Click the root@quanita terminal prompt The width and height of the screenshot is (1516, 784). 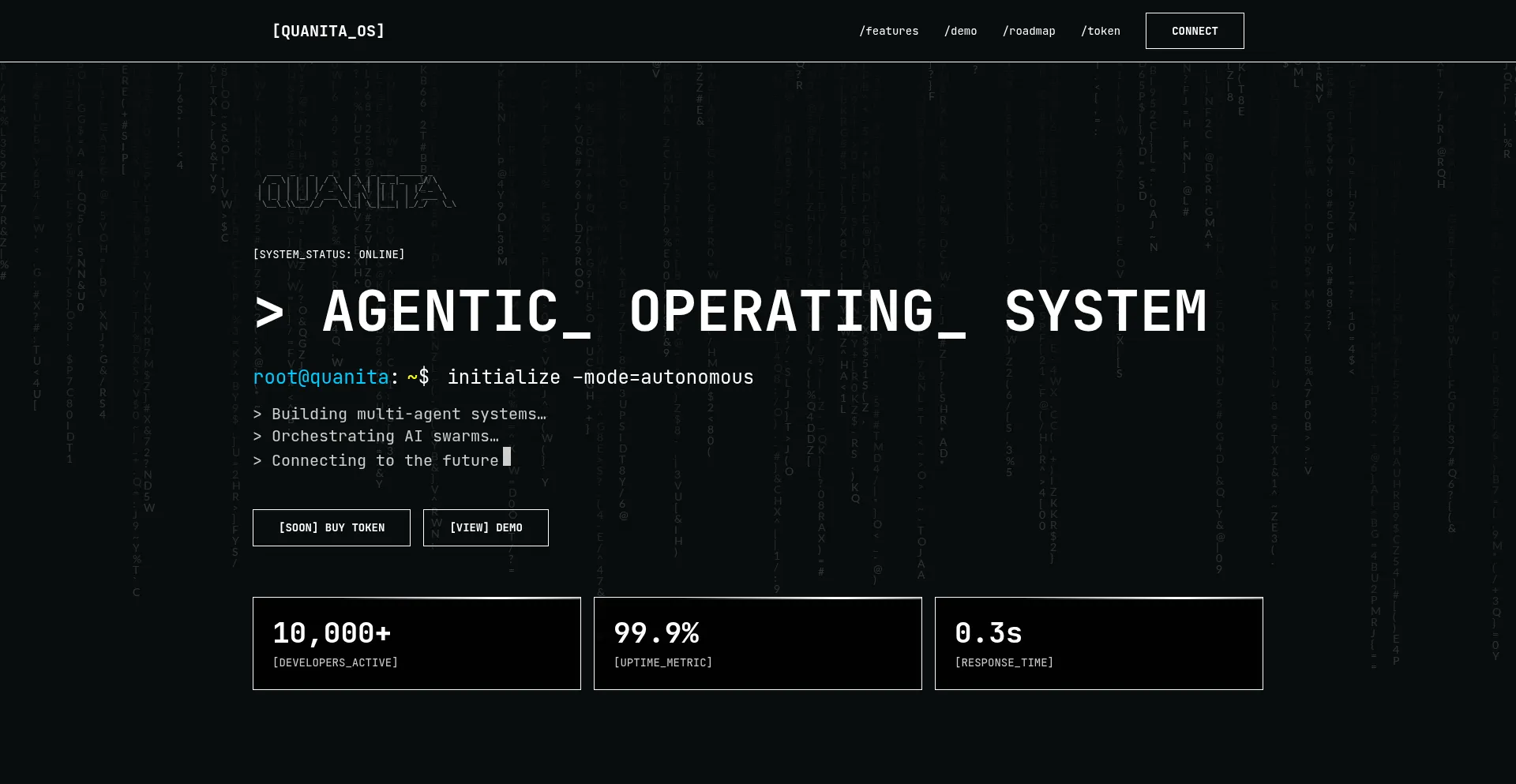coord(321,377)
